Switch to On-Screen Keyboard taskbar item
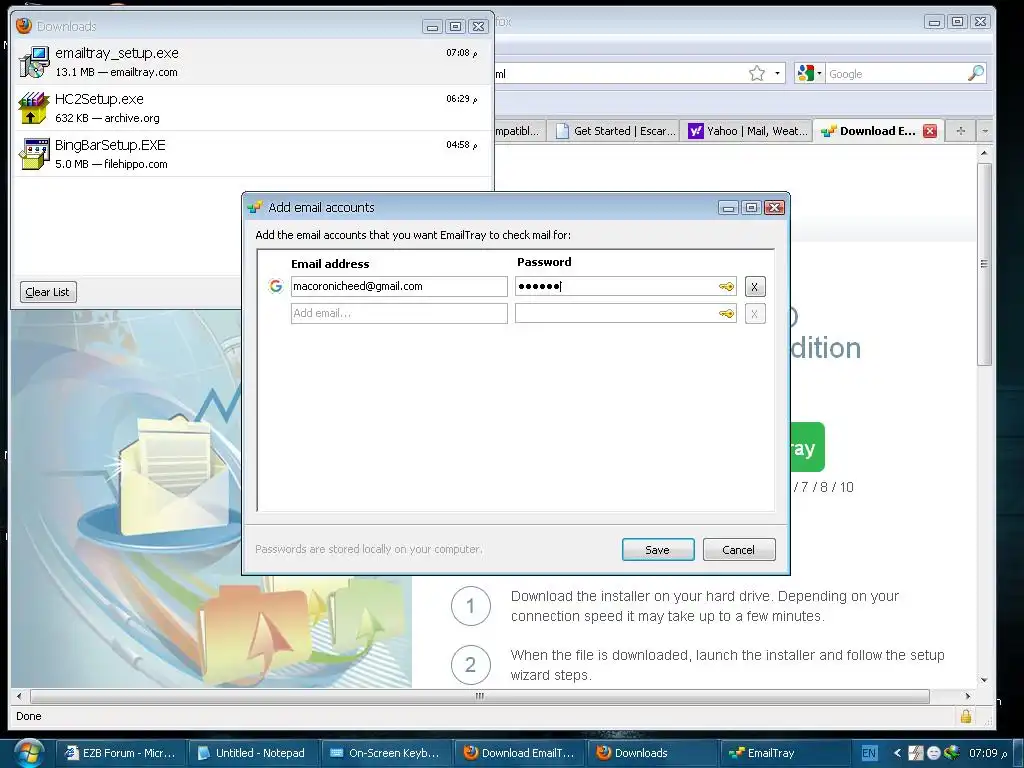This screenshot has width=1024, height=768. (385, 753)
